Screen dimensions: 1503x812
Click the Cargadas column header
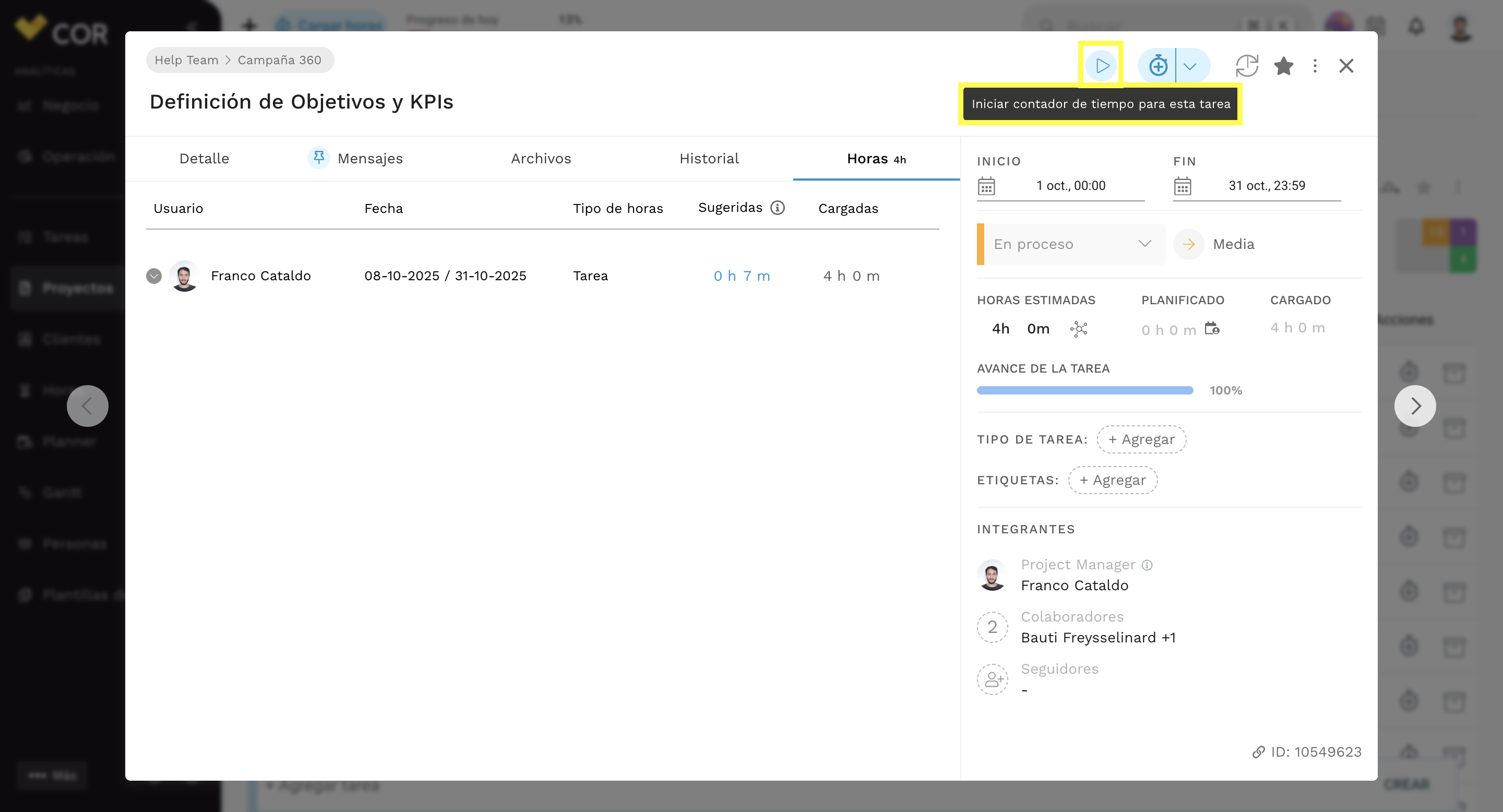tap(848, 208)
